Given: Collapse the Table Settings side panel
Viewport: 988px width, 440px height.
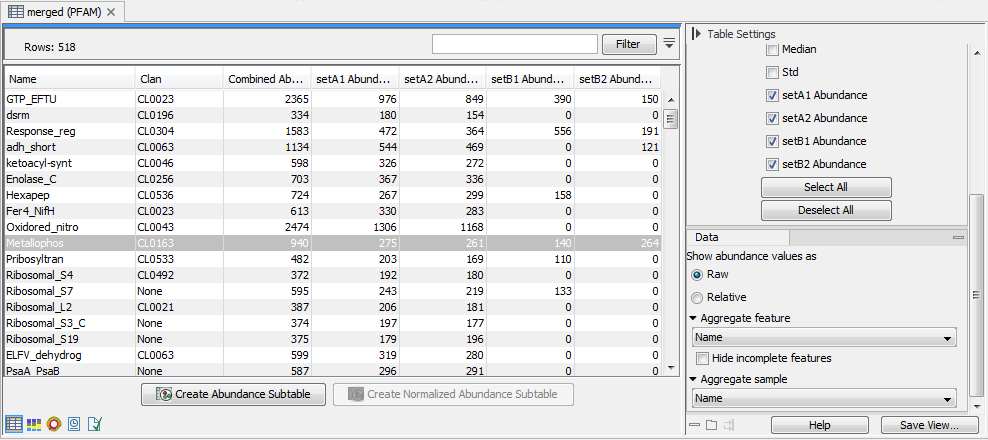Looking at the screenshot, I should coord(696,33).
